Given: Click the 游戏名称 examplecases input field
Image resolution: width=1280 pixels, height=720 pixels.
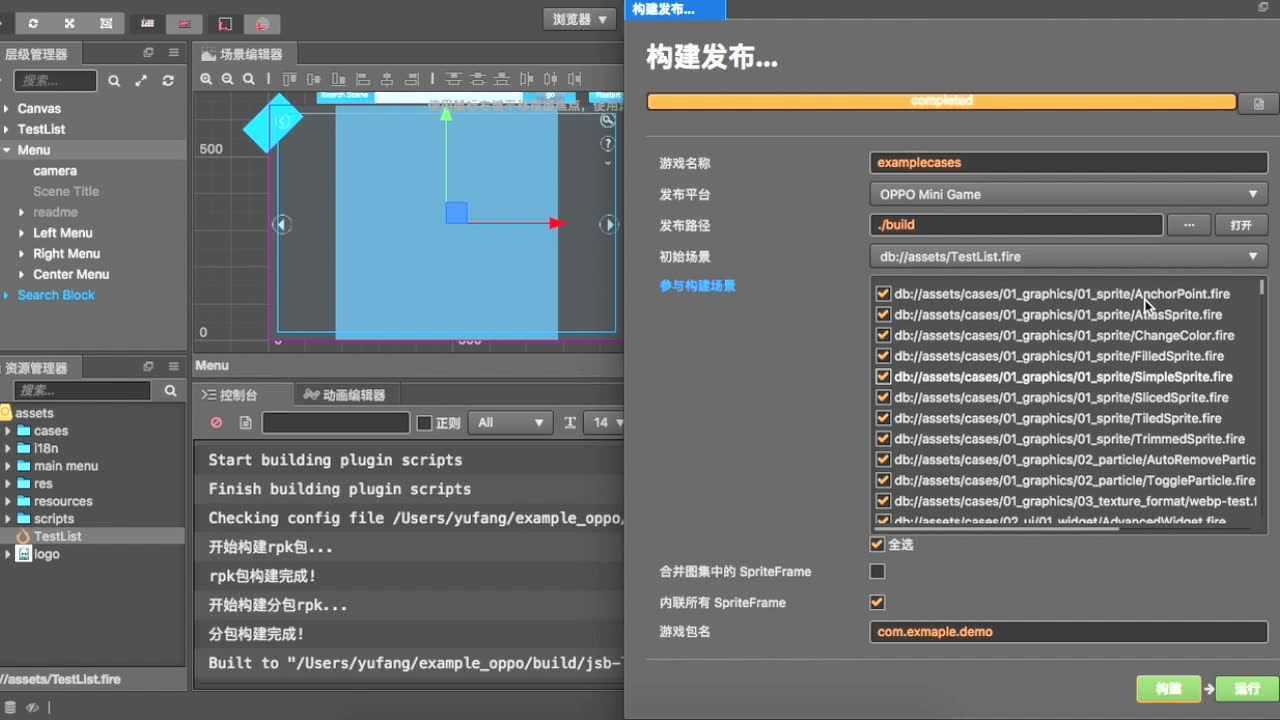Looking at the screenshot, I should click(1069, 162).
